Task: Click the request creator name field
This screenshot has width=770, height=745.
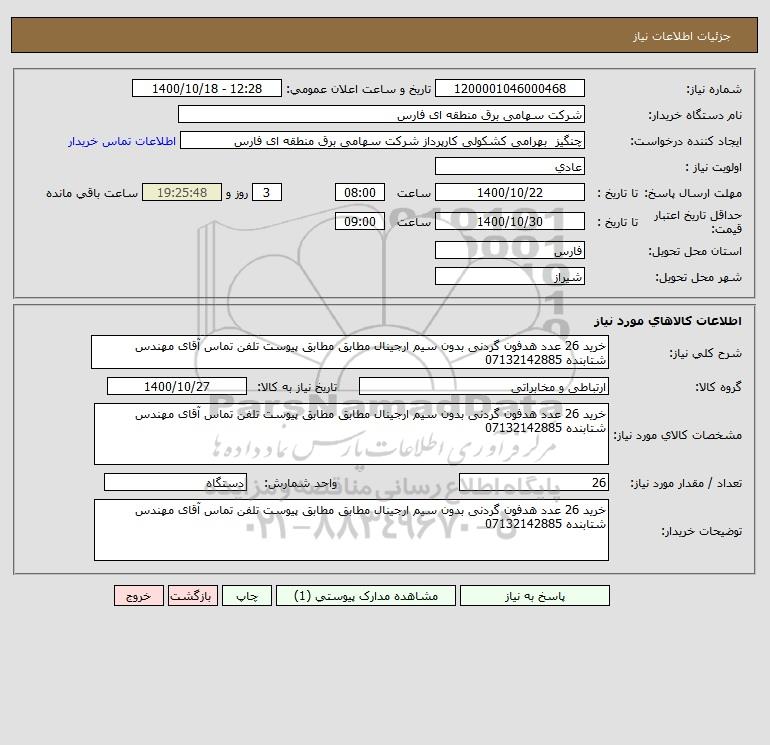Action: pyautogui.click(x=383, y=140)
